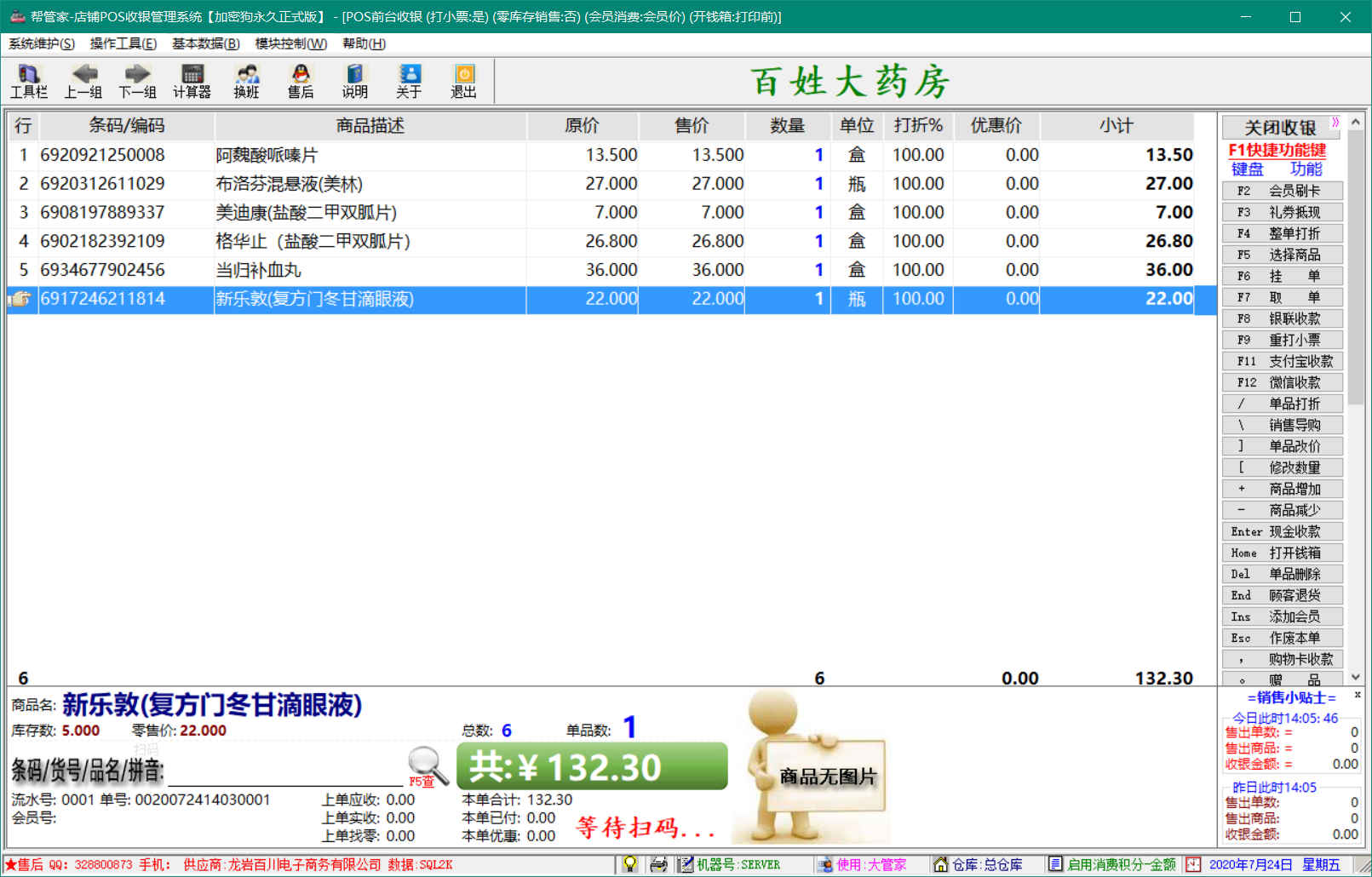Click the 小计 column header
1372x877 pixels.
pos(1117,126)
